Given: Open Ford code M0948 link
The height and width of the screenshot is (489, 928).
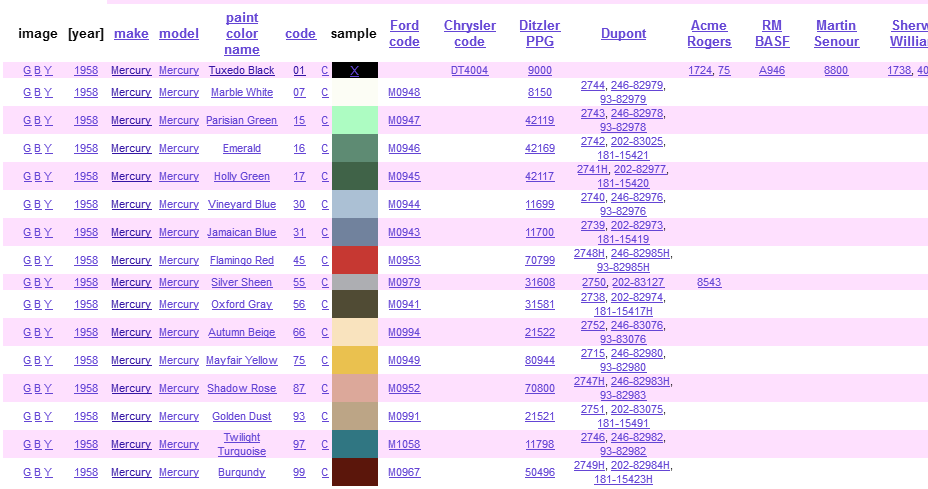Looking at the screenshot, I should pyautogui.click(x=404, y=92).
